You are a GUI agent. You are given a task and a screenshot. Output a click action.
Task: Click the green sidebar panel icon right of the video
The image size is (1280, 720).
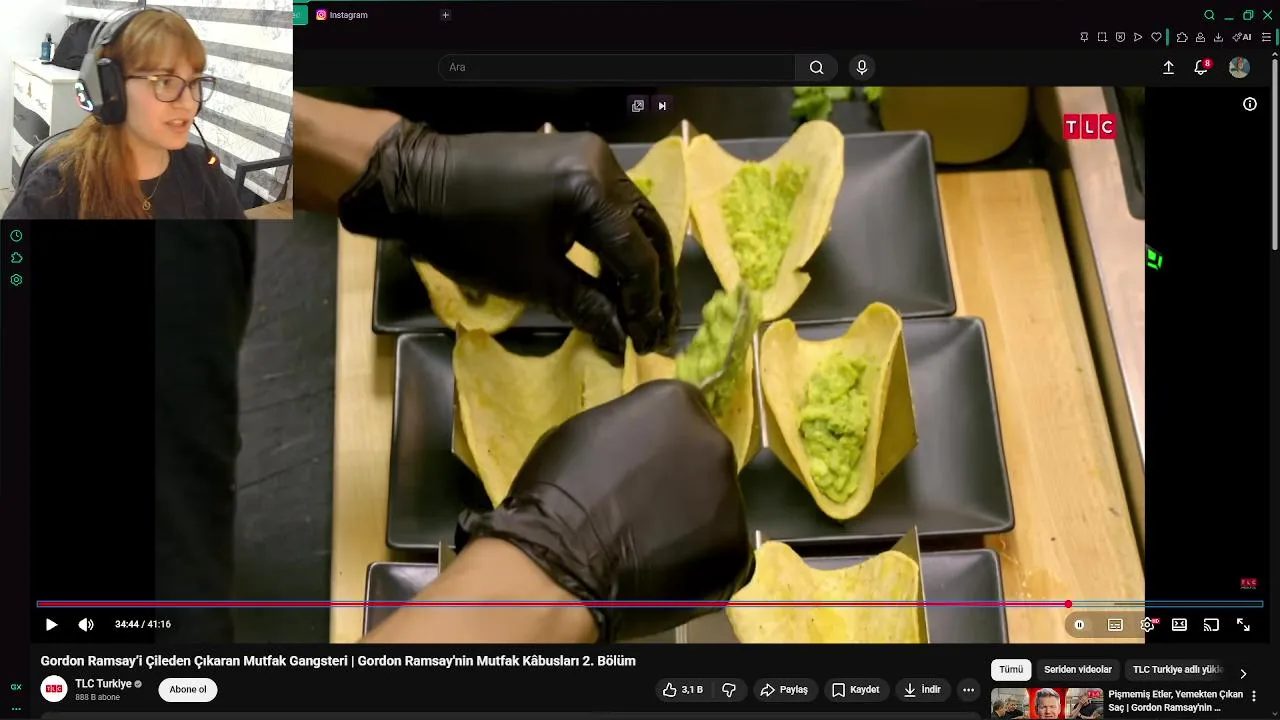tap(1155, 260)
